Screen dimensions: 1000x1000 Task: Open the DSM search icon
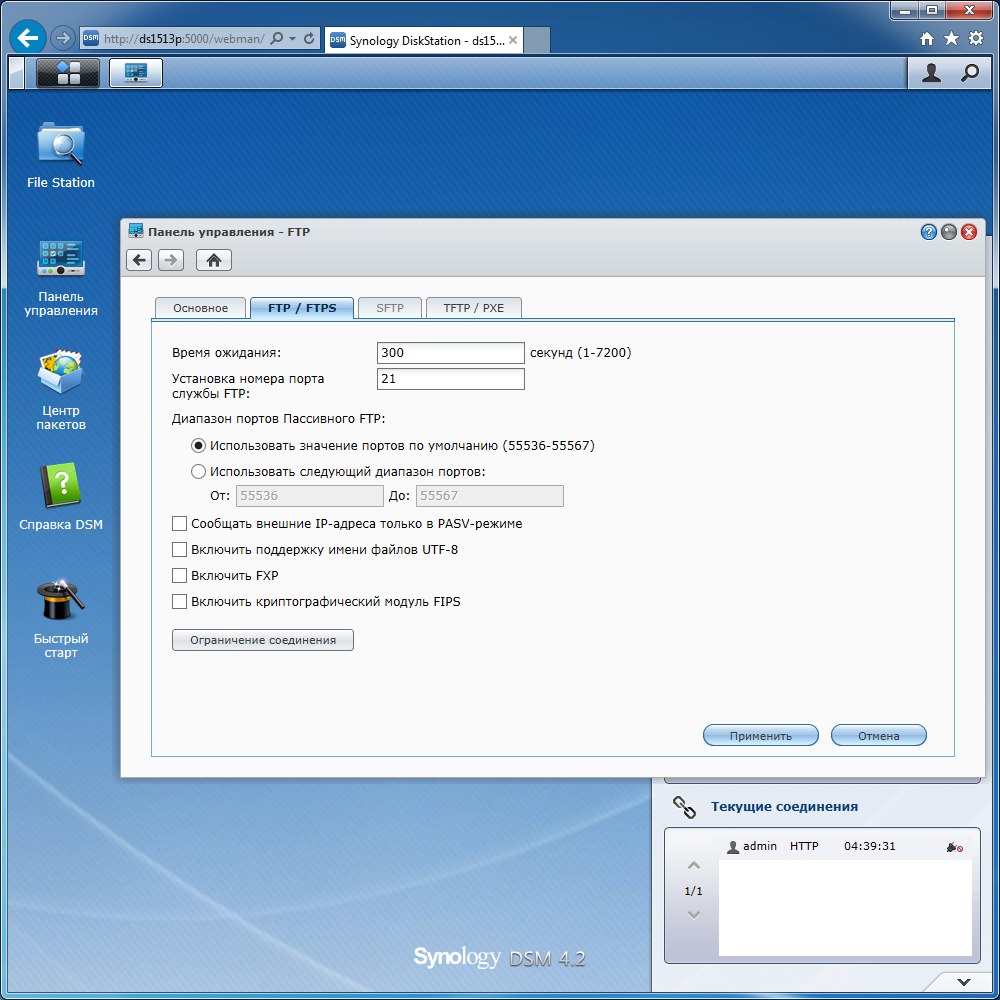pos(969,73)
